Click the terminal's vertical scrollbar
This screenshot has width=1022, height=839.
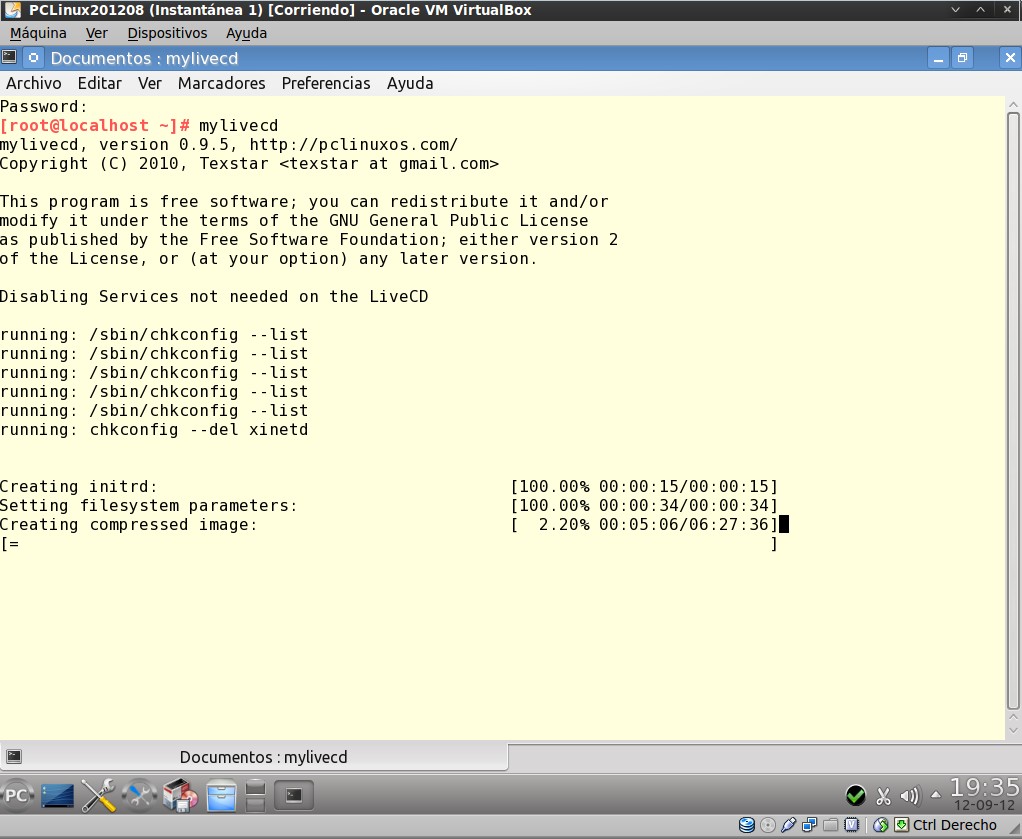[x=1013, y=400]
